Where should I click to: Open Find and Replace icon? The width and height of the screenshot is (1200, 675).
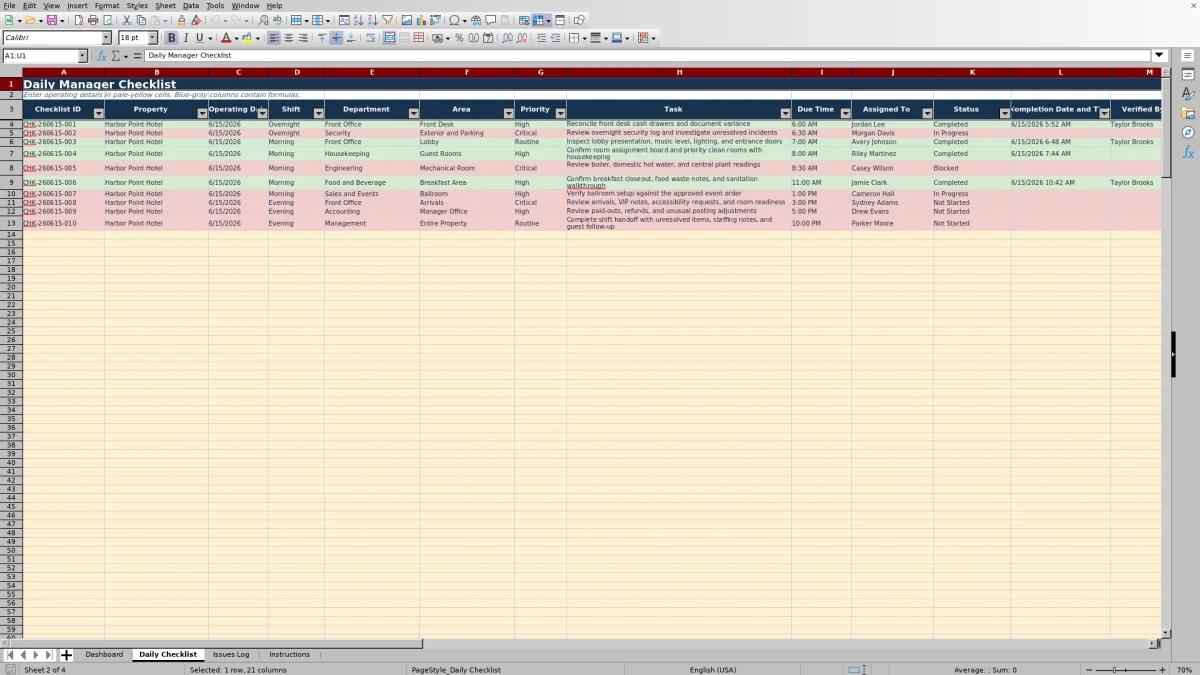tap(263, 20)
